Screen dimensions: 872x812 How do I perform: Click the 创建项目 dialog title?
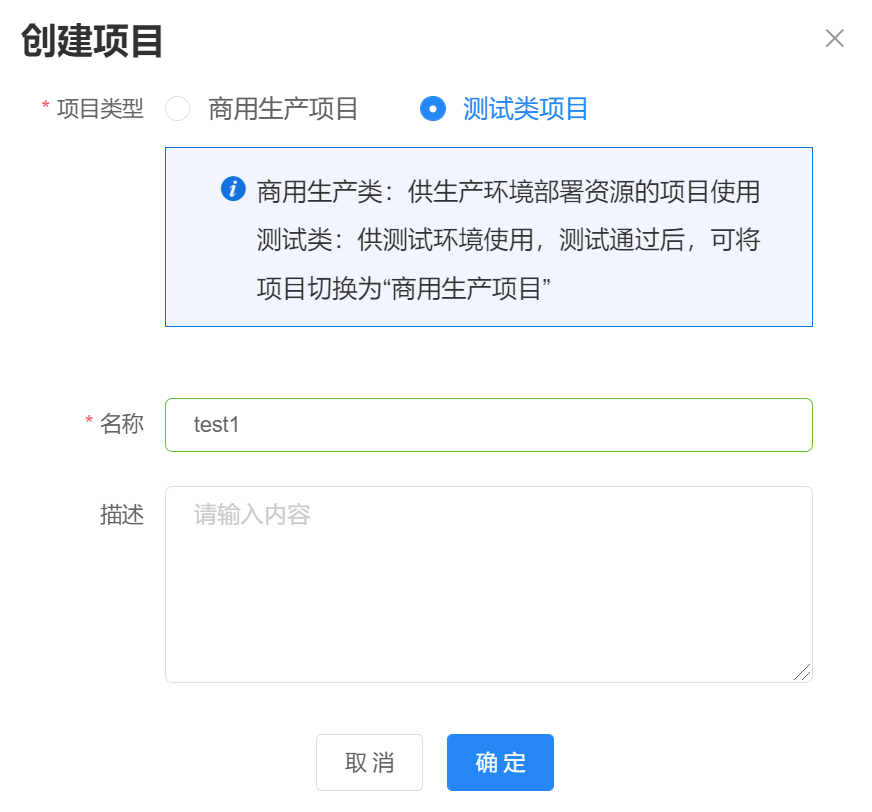92,42
